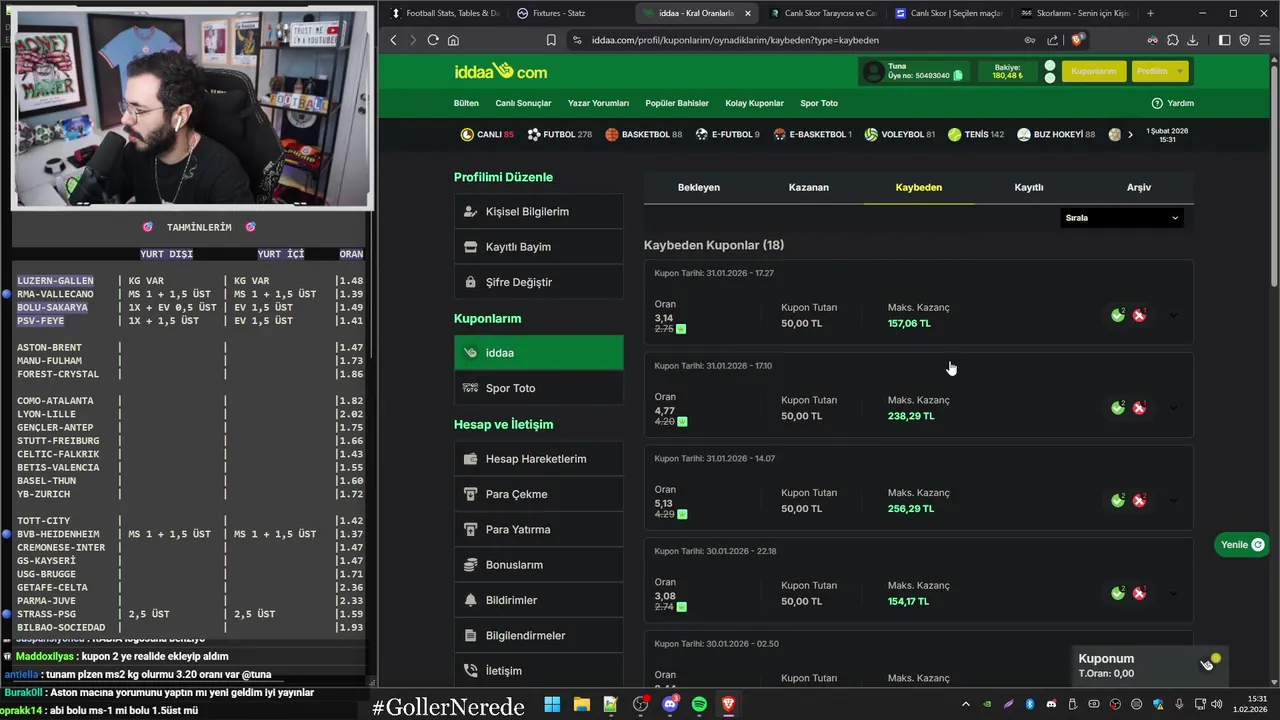This screenshot has height=720, width=1280.
Task: Open Brave shields icon in address bar
Action: (1077, 40)
